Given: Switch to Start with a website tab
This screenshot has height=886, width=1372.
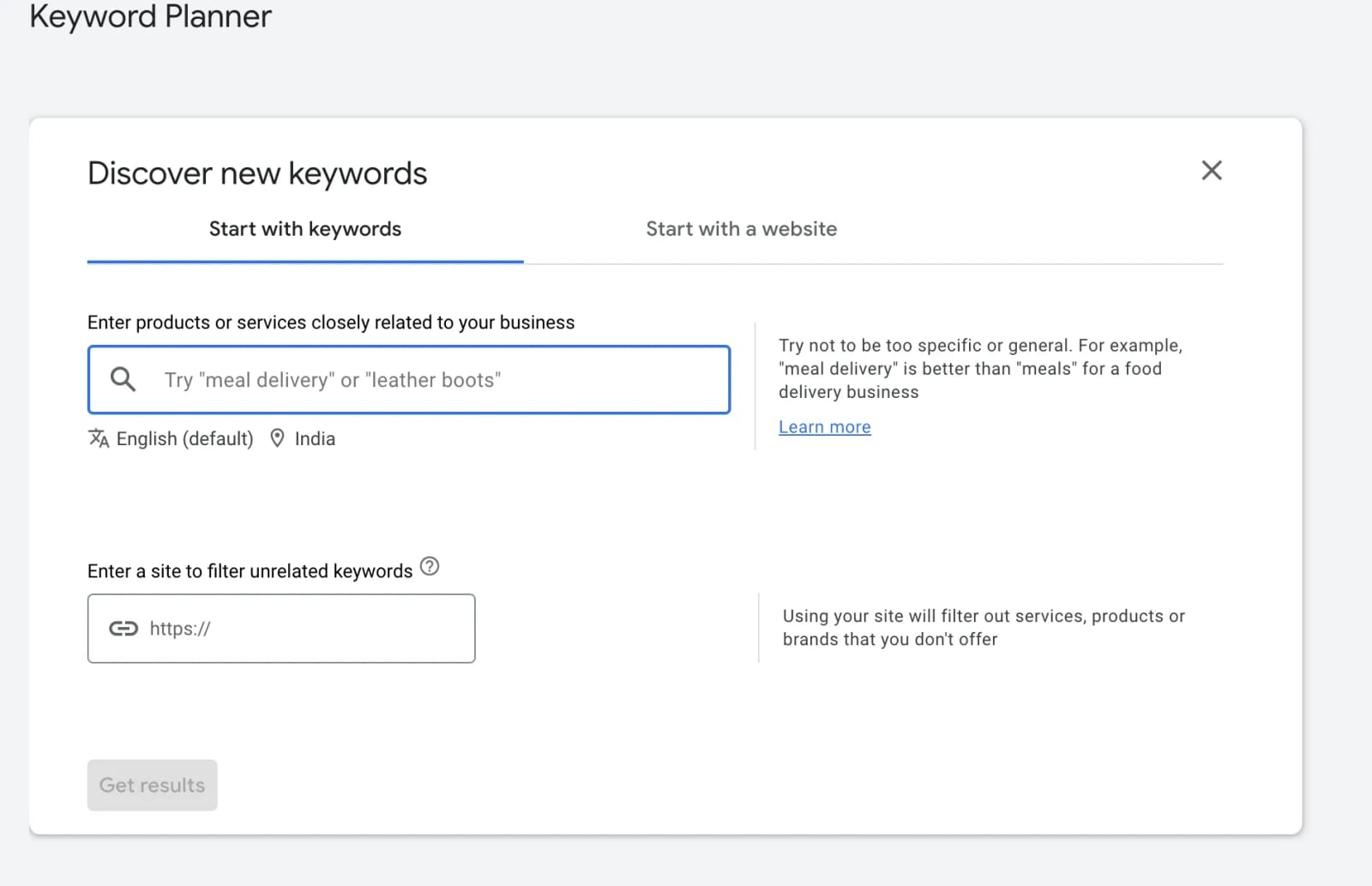Looking at the screenshot, I should 742,229.
